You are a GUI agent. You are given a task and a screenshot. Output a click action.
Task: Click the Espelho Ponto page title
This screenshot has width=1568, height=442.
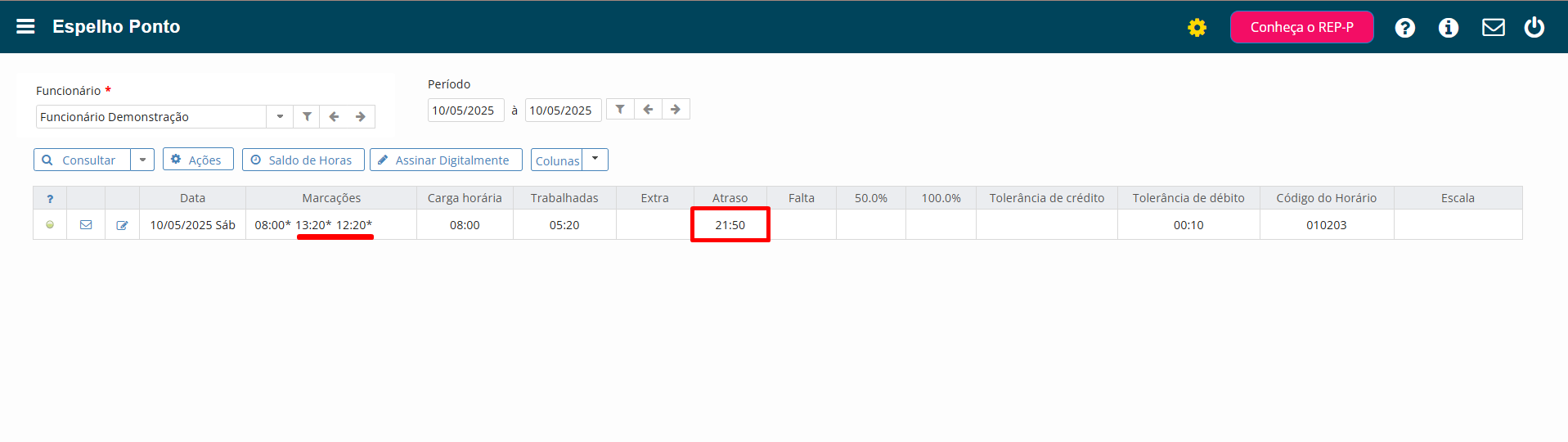[x=116, y=27]
